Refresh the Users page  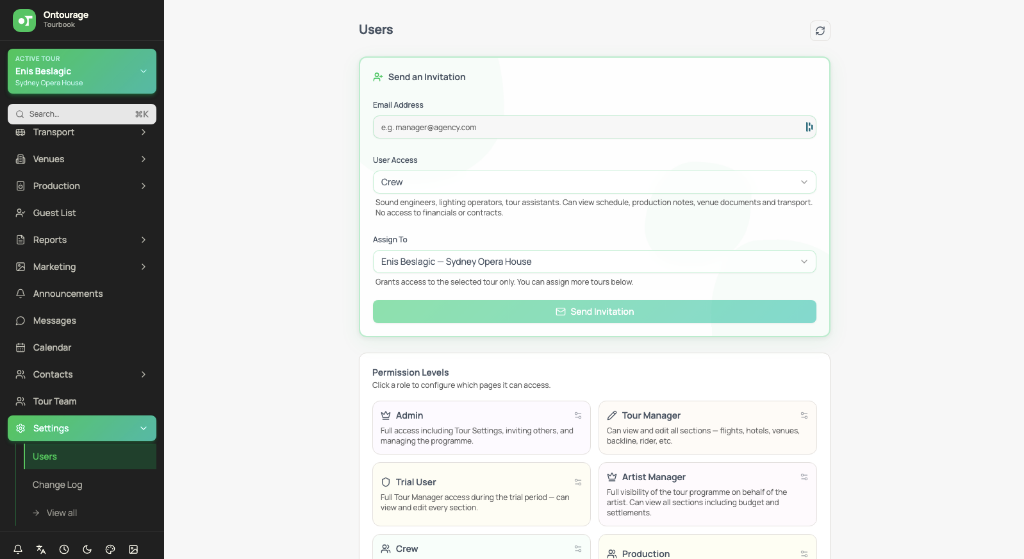pyautogui.click(x=820, y=31)
